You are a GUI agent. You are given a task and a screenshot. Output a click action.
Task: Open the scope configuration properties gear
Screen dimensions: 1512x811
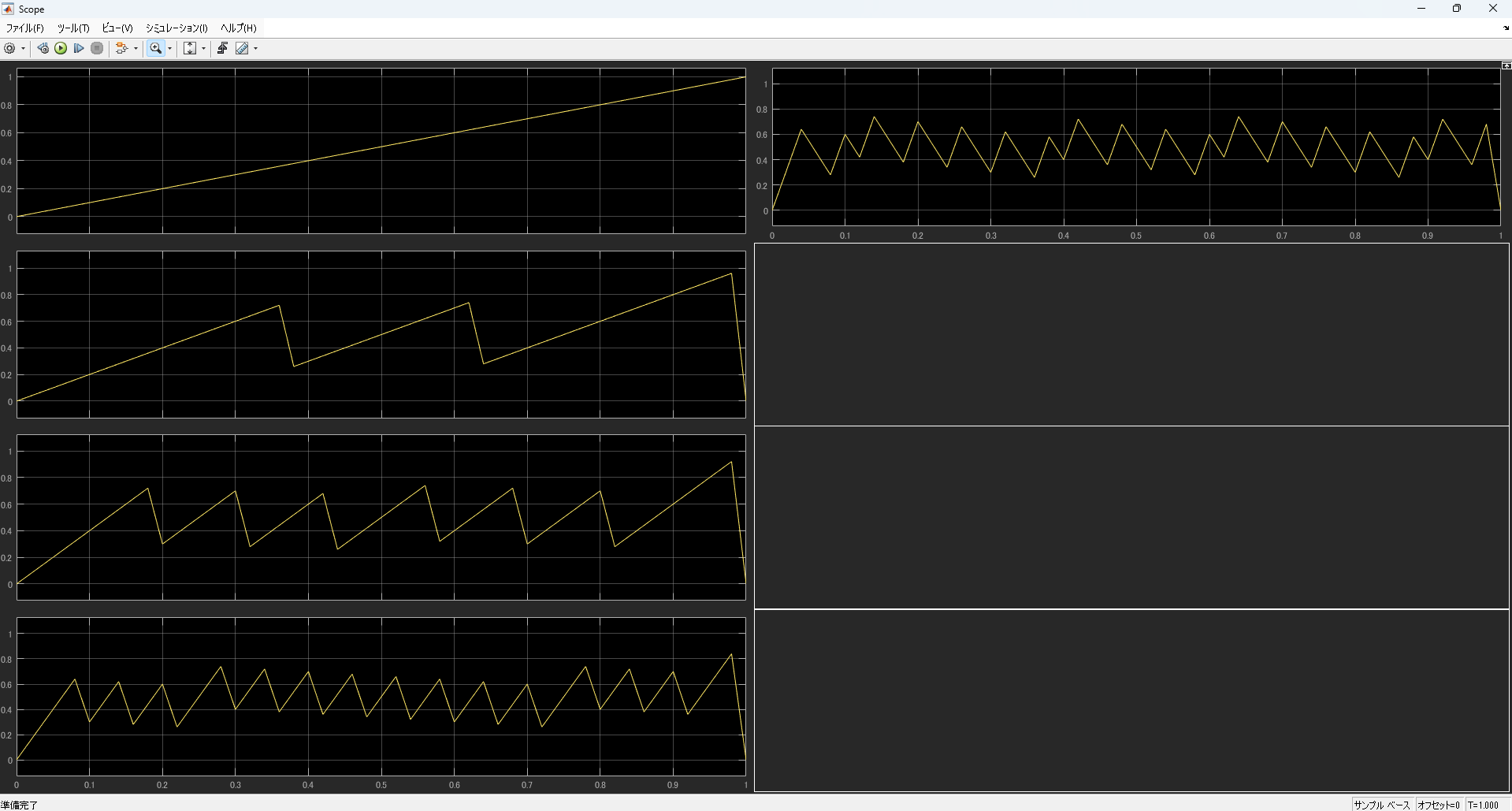tap(9, 48)
